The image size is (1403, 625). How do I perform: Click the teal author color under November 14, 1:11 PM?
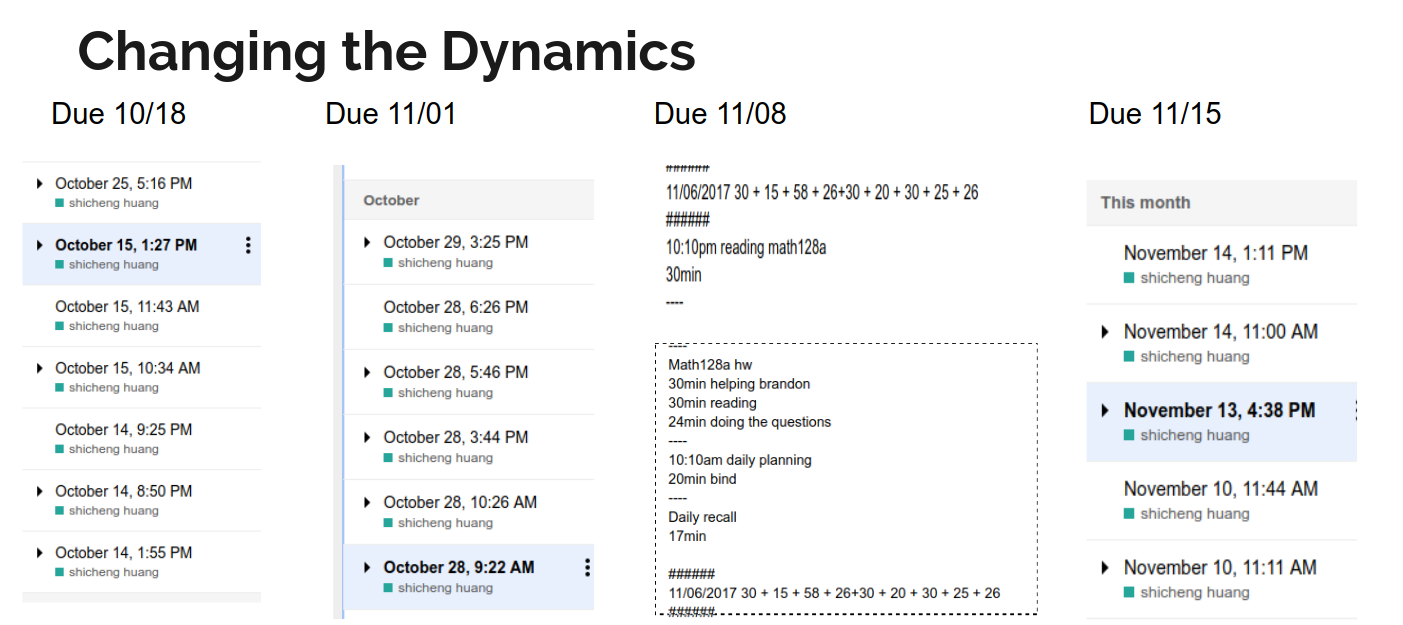click(1129, 278)
